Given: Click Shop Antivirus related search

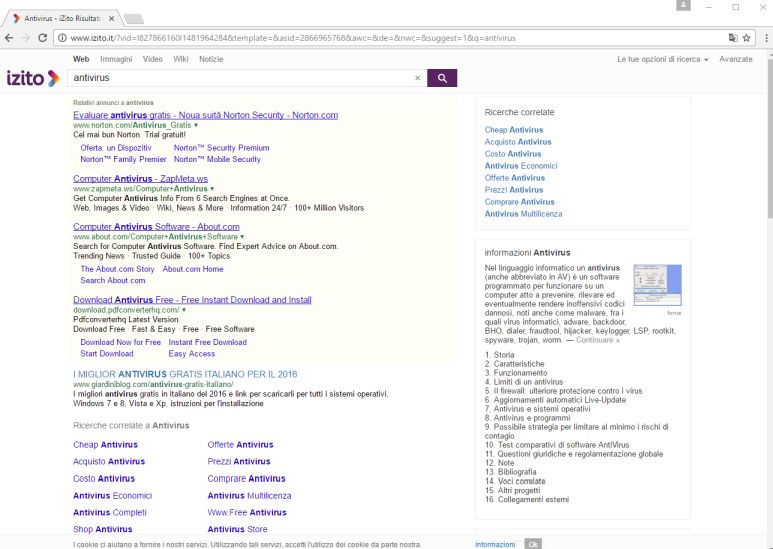Looking at the screenshot, I should [x=103, y=529].
